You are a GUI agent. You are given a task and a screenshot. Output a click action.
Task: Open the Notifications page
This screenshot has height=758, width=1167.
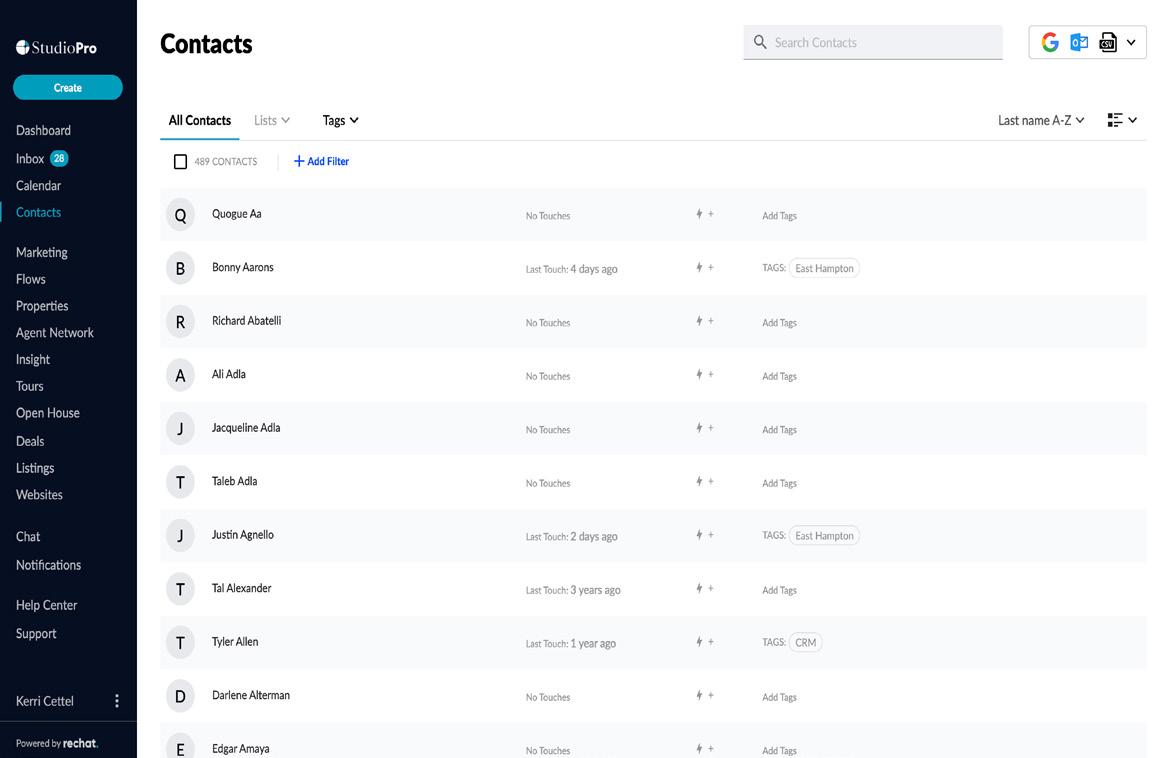click(48, 565)
